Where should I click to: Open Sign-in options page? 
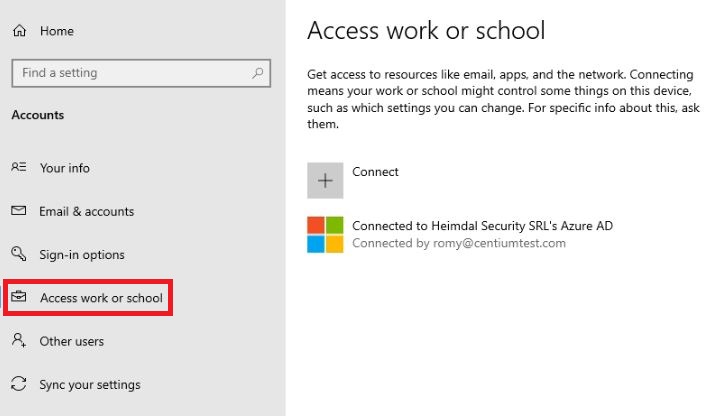click(82, 255)
